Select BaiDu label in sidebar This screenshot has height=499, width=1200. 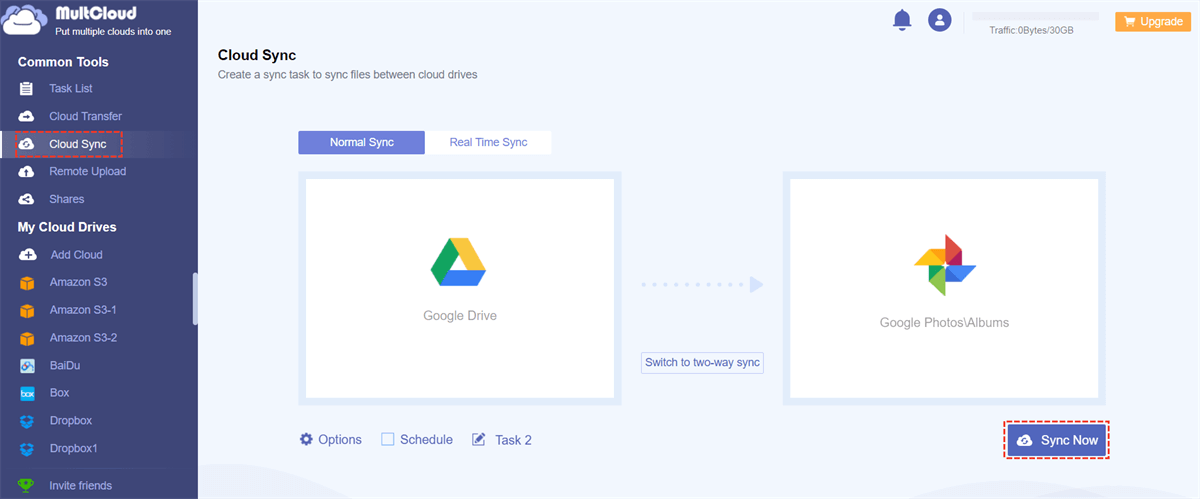point(66,366)
